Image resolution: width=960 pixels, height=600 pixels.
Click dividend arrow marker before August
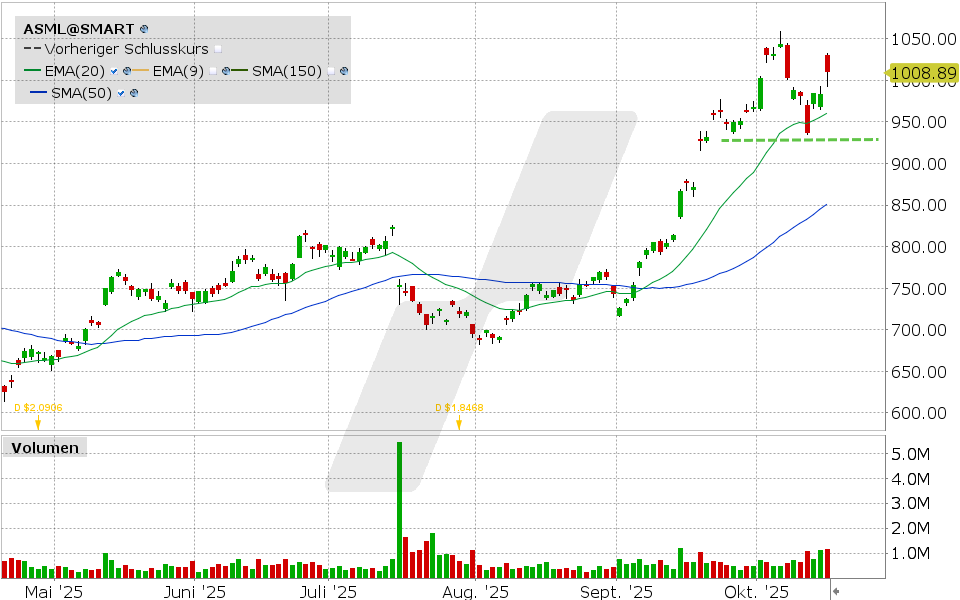(x=459, y=422)
